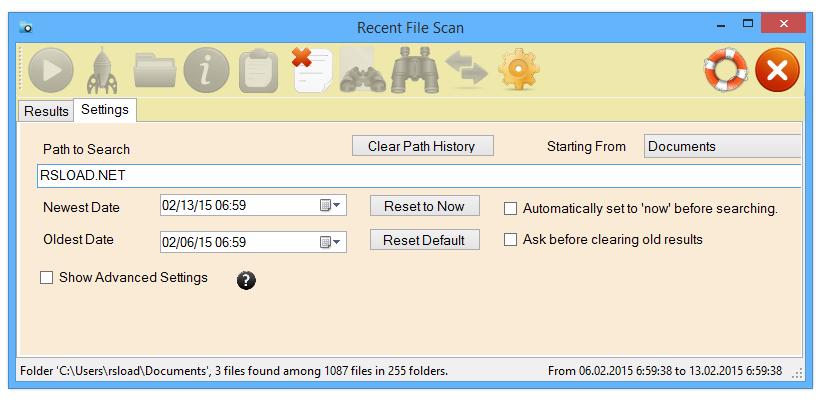Click the 'Path to Search' label
Viewport: 824px width, 405px height.
[x=86, y=150]
